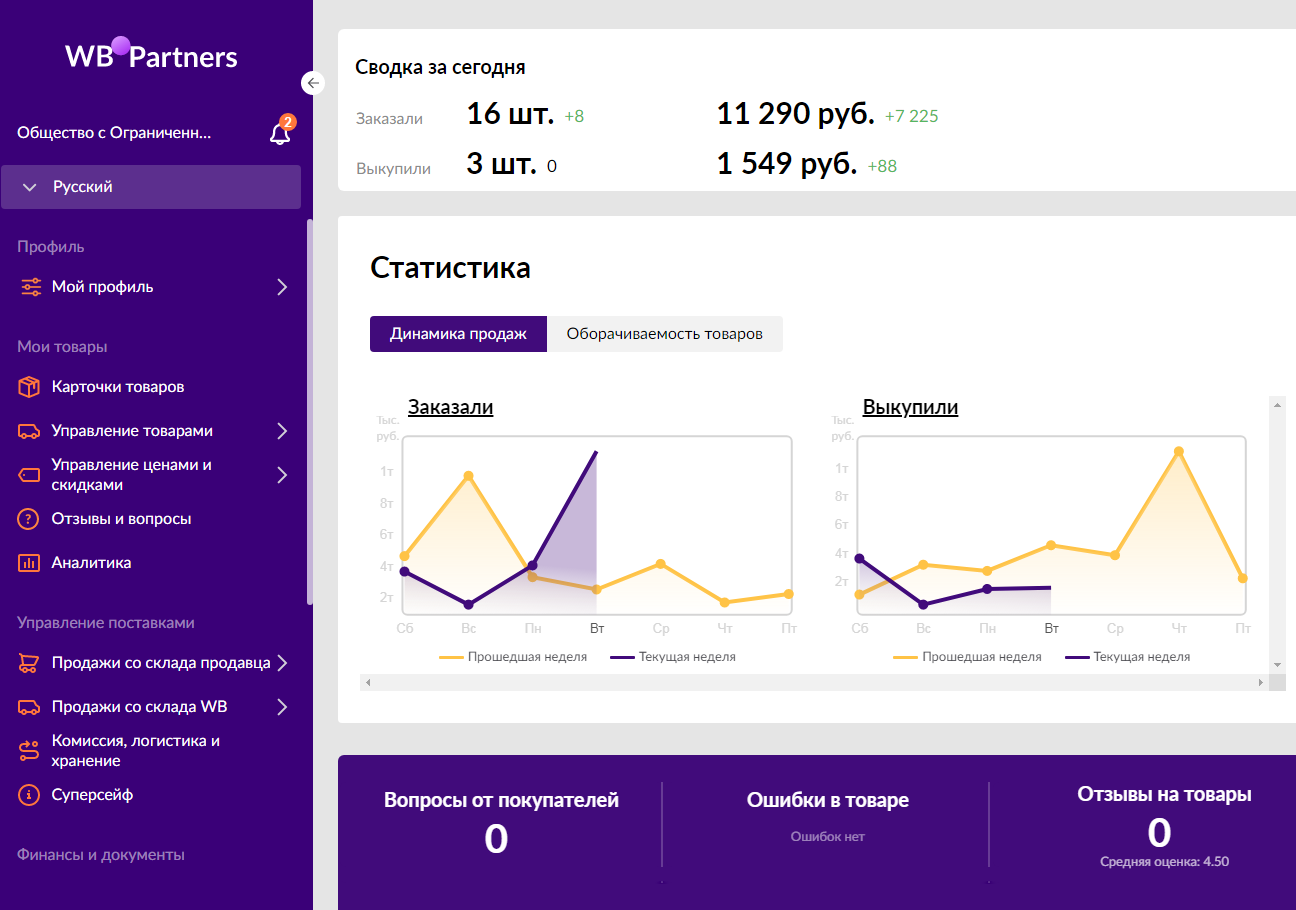Toggle Прошедшая неделя legend in Выкупили chart

pyautogui.click(x=967, y=657)
